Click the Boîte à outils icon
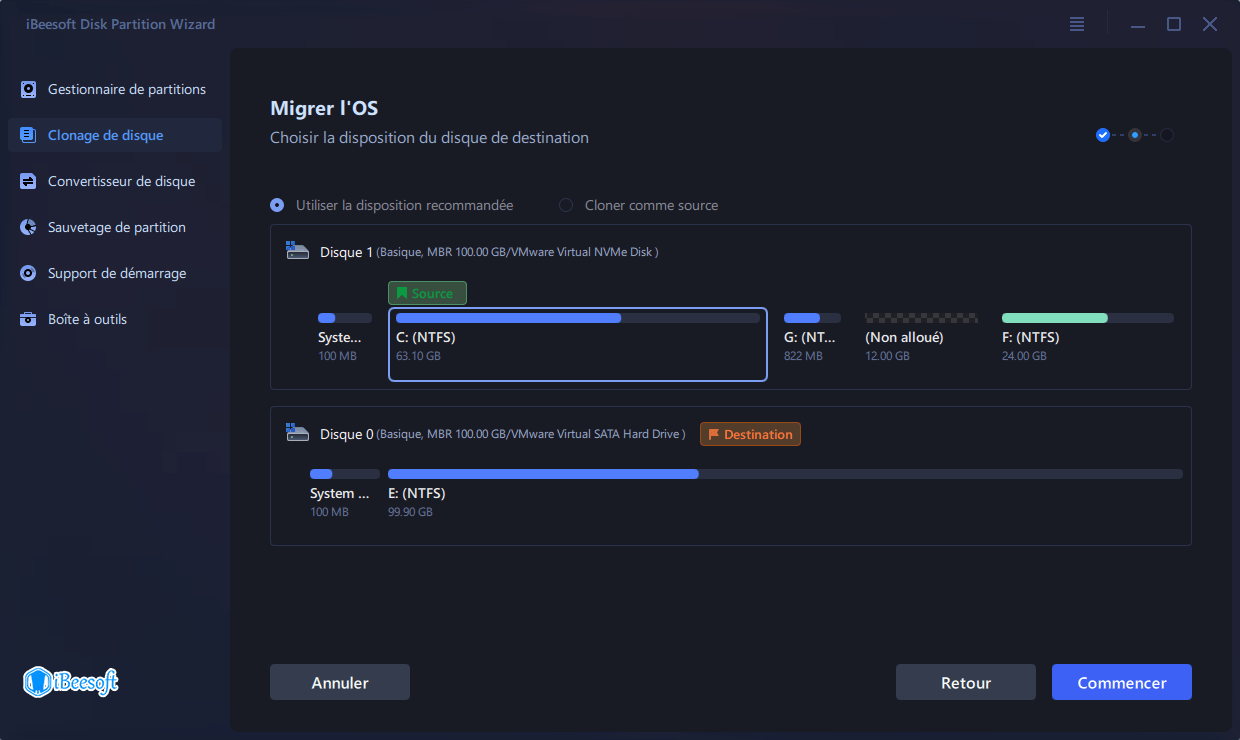 point(29,320)
